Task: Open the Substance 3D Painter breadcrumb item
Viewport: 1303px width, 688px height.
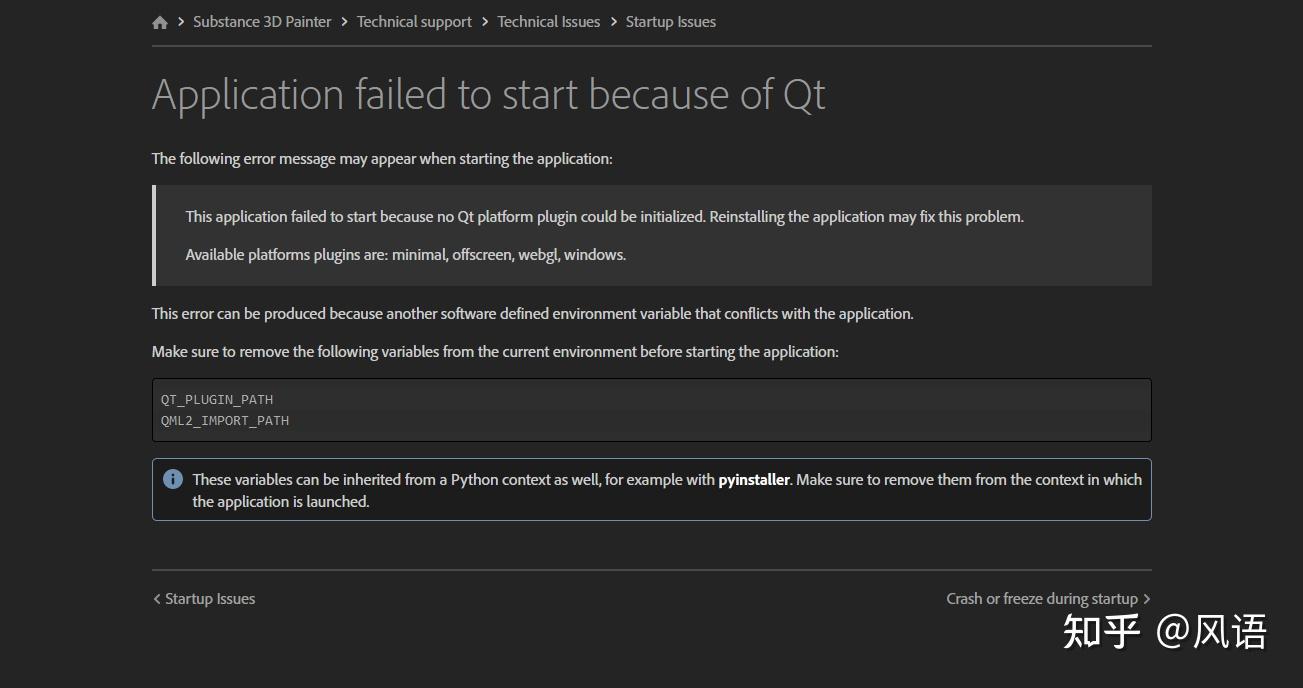Action: (x=262, y=21)
